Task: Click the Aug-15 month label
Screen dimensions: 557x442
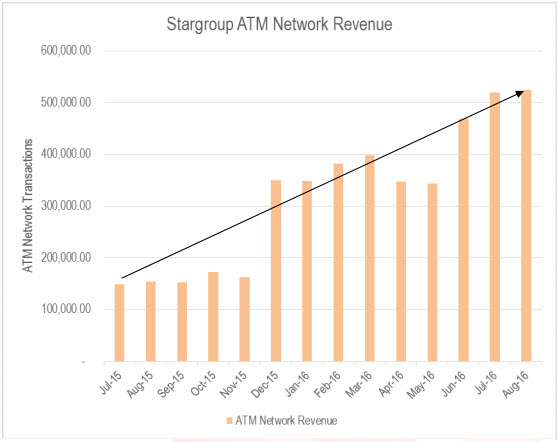Action: (140, 384)
